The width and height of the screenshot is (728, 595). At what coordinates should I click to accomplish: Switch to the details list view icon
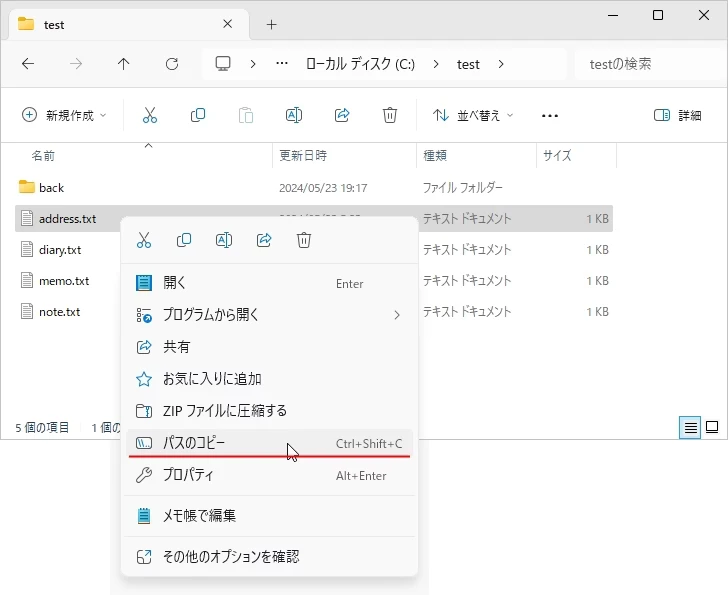(x=690, y=427)
